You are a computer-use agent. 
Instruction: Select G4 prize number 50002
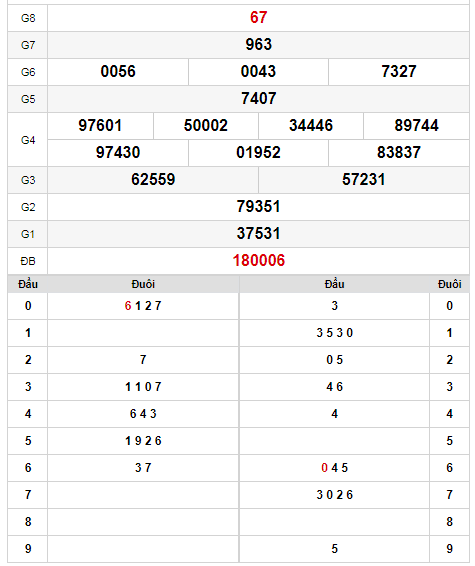tap(206, 126)
